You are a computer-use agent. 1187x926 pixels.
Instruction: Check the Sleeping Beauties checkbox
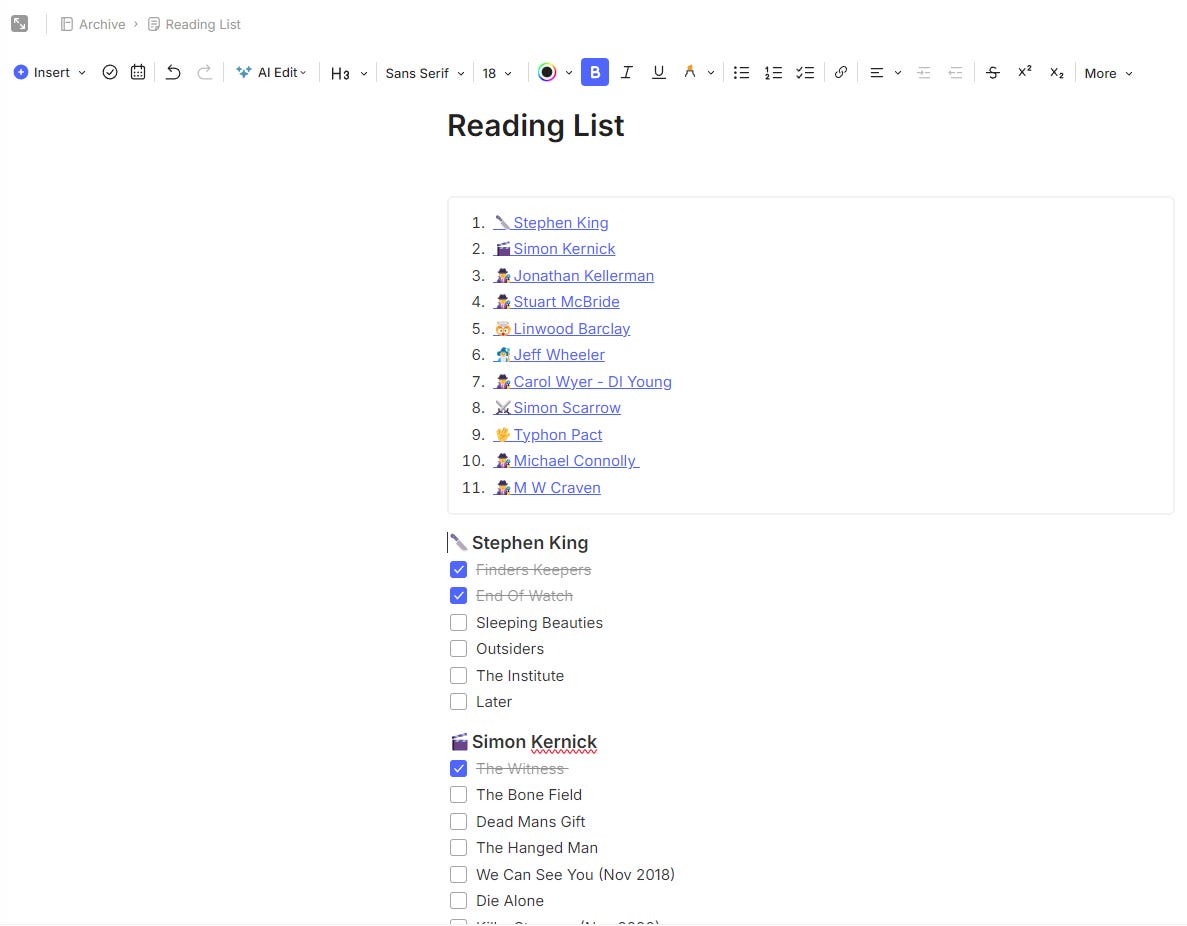[458, 622]
